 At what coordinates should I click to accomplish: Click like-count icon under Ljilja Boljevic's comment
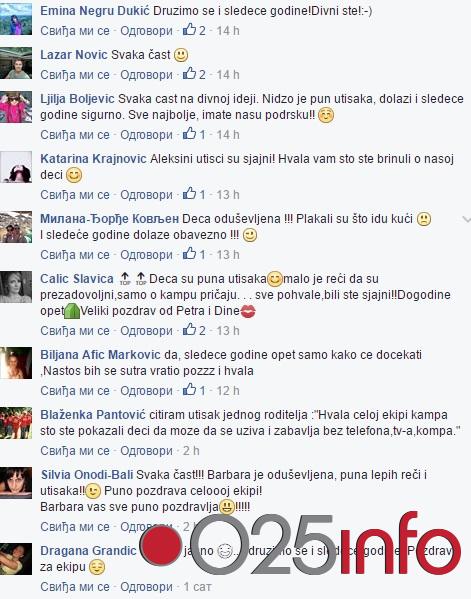[x=189, y=133]
